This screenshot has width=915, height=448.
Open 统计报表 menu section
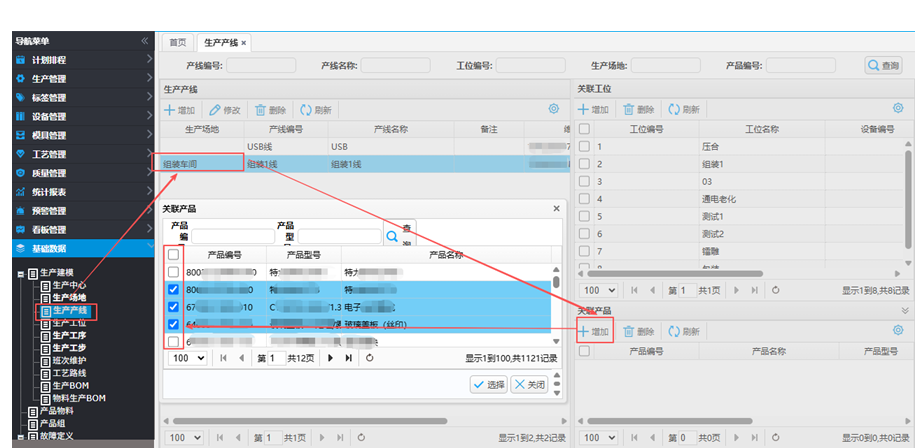pos(83,191)
